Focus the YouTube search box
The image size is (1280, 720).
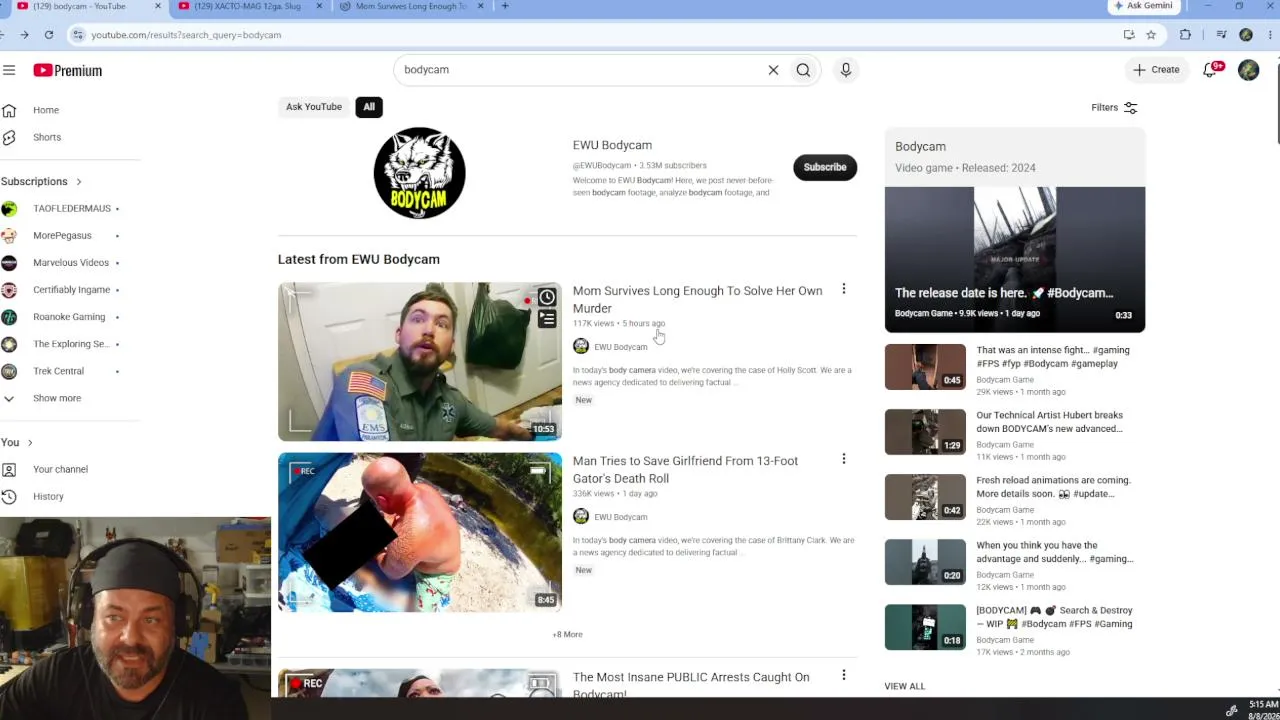coord(578,70)
